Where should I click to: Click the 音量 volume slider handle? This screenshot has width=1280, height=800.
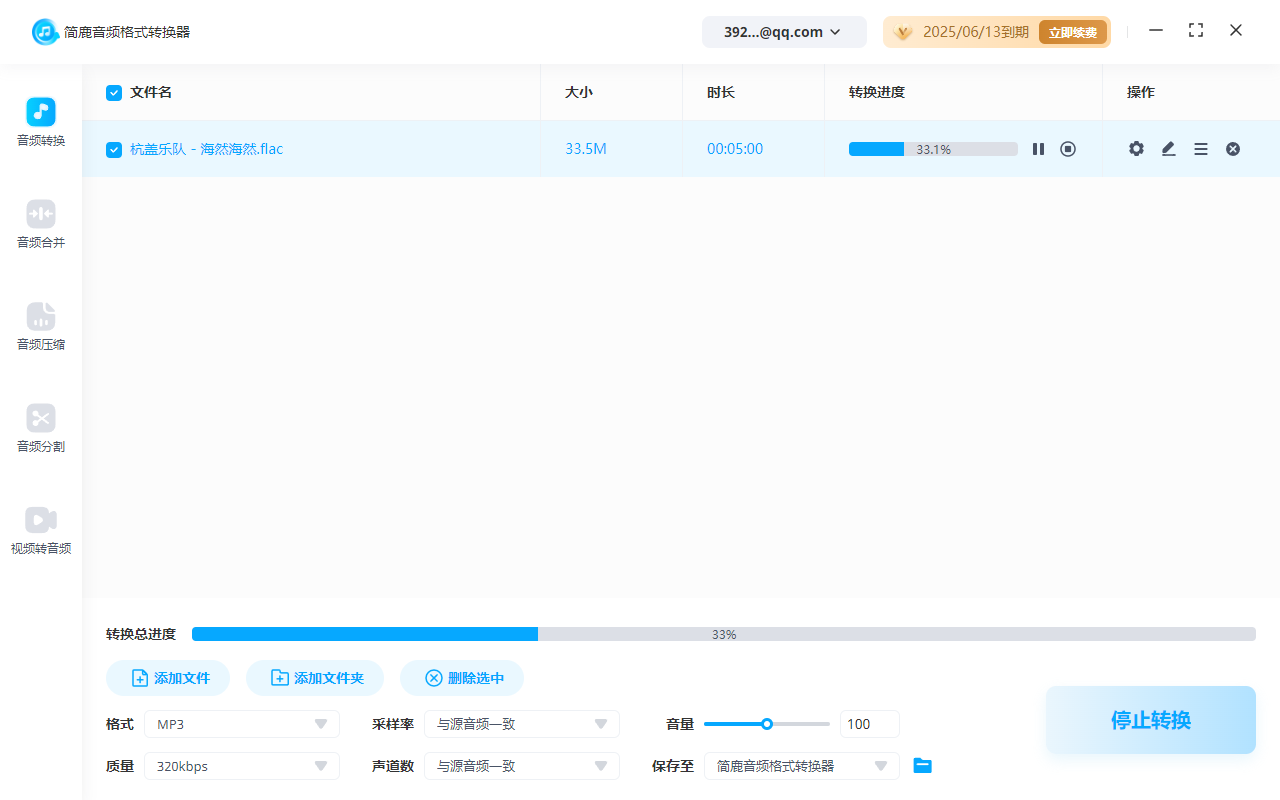point(767,724)
